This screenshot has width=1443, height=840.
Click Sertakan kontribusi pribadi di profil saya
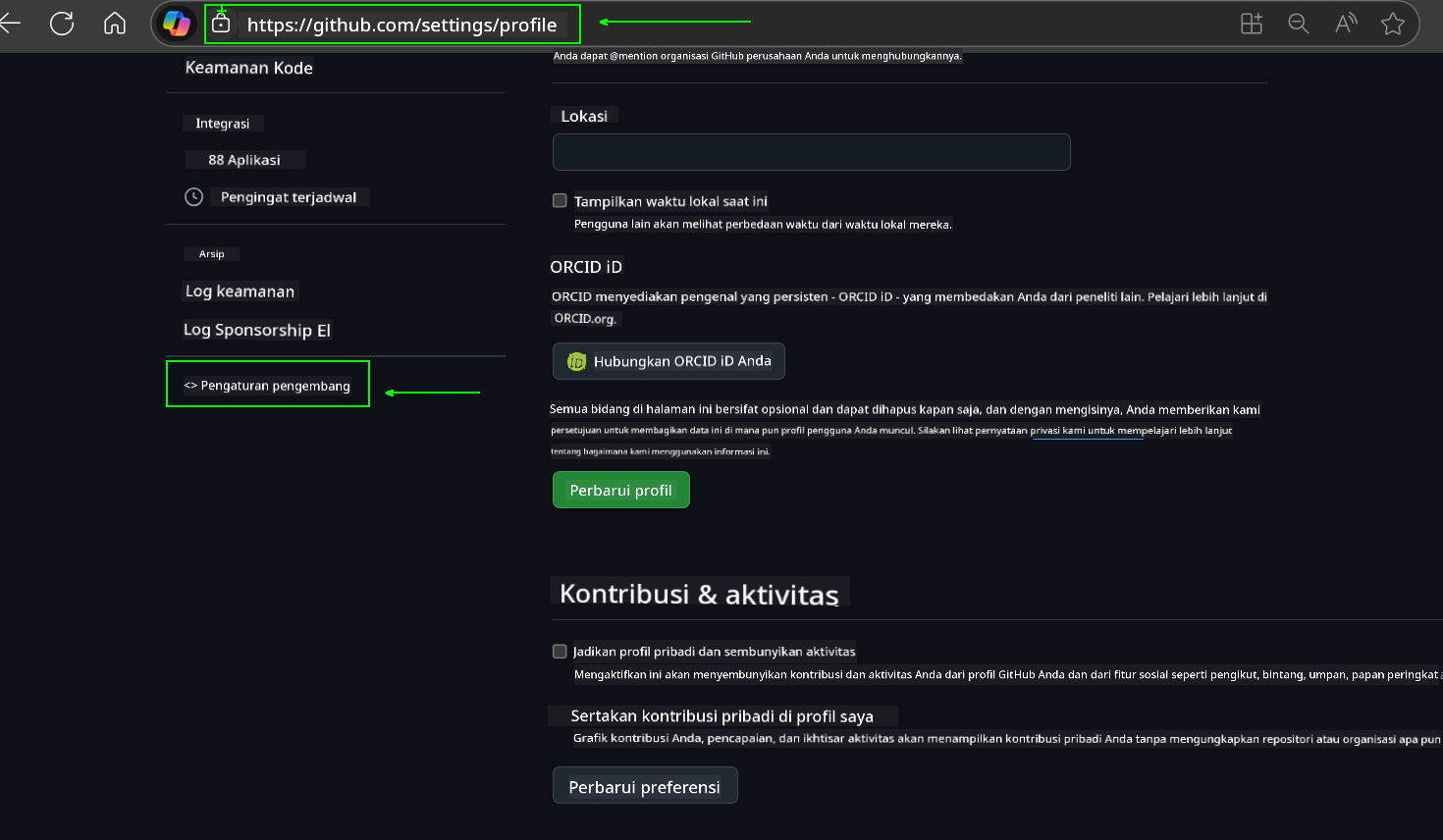[722, 716]
